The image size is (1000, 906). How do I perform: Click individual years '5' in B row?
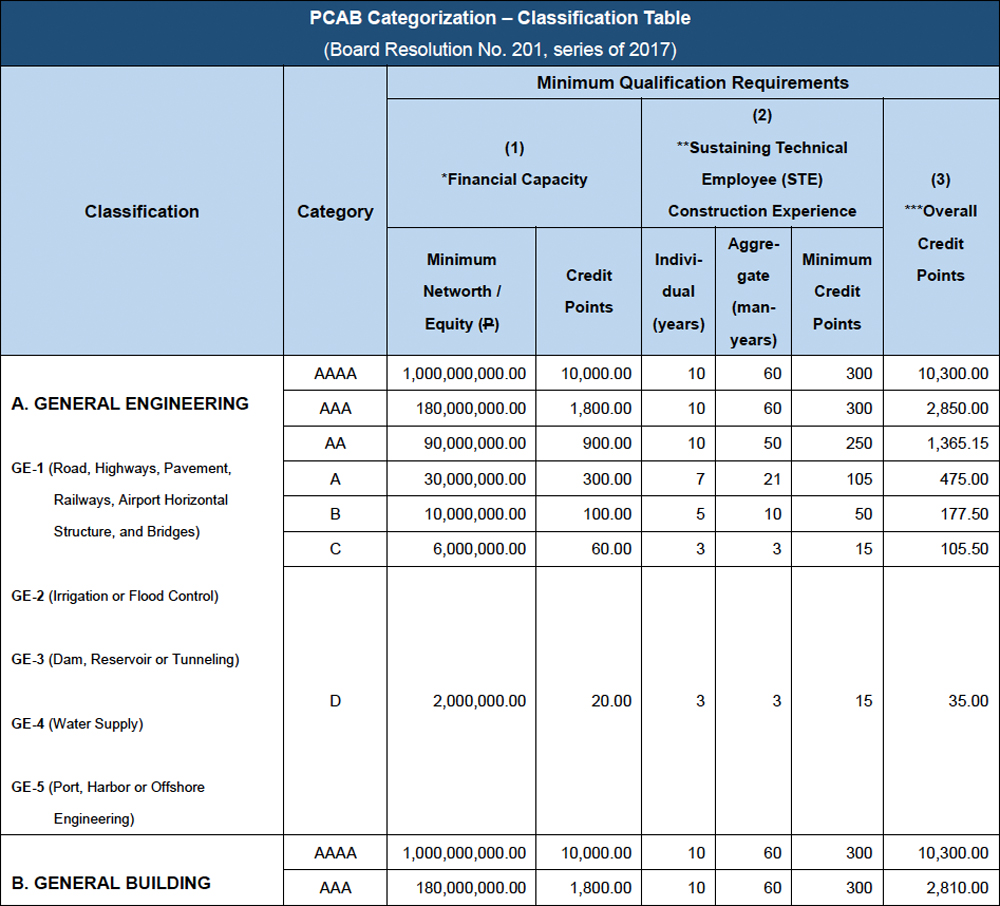pyautogui.click(x=700, y=515)
